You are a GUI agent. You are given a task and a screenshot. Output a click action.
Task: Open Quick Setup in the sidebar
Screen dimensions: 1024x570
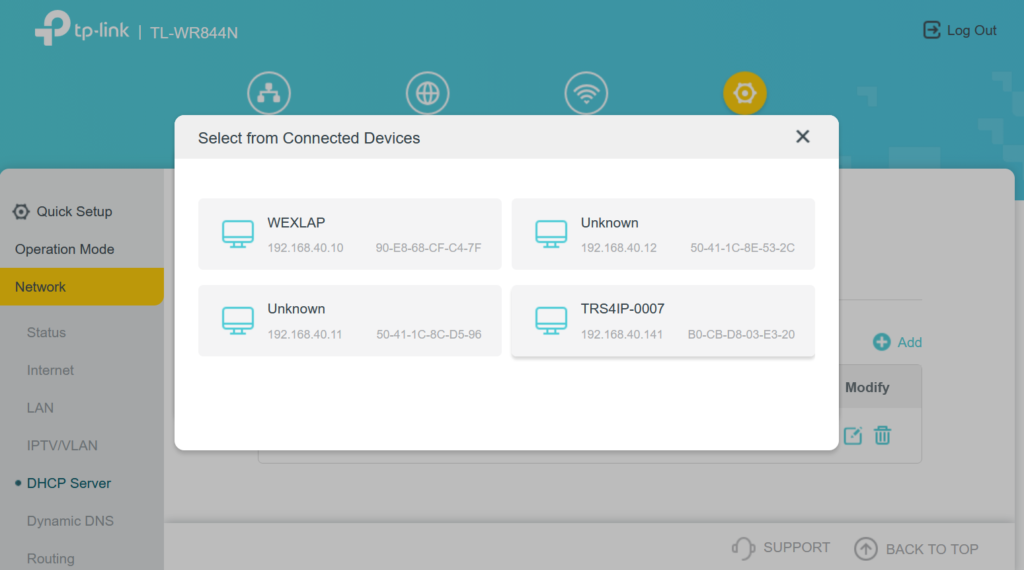tap(73, 211)
